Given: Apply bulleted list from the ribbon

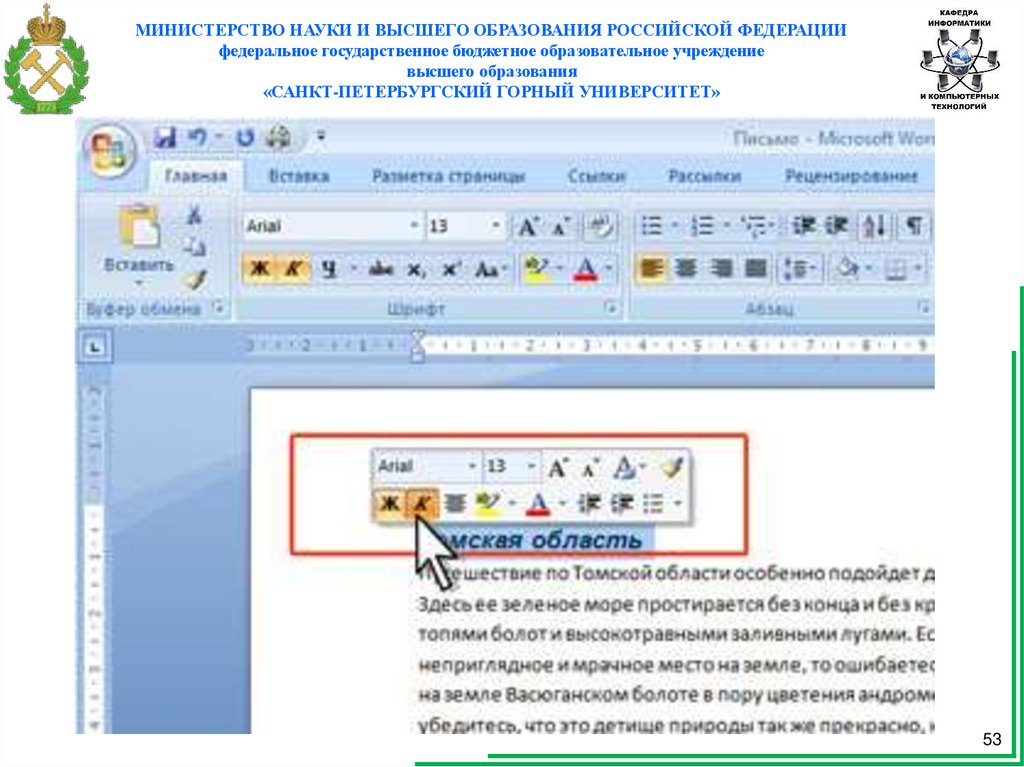Looking at the screenshot, I should pyautogui.click(x=651, y=227).
